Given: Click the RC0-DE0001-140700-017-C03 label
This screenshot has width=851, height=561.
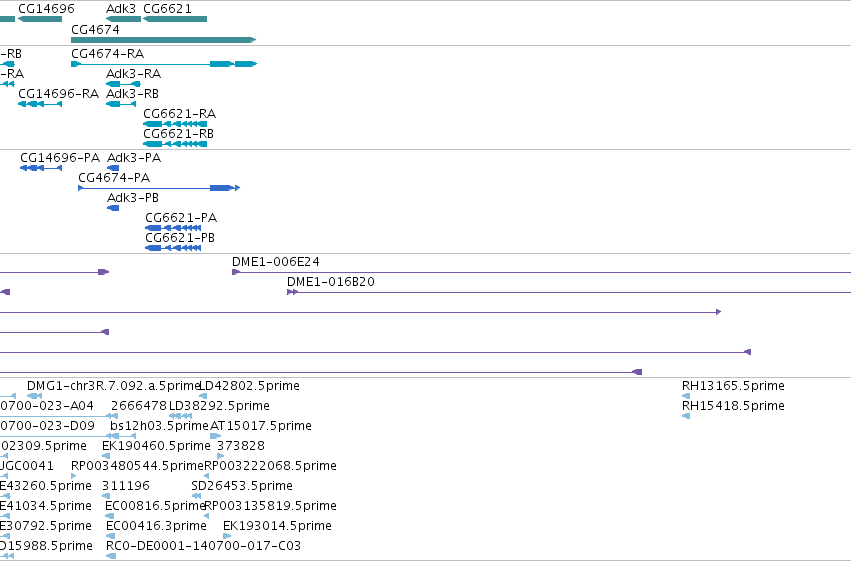Looking at the screenshot, I should (204, 546).
